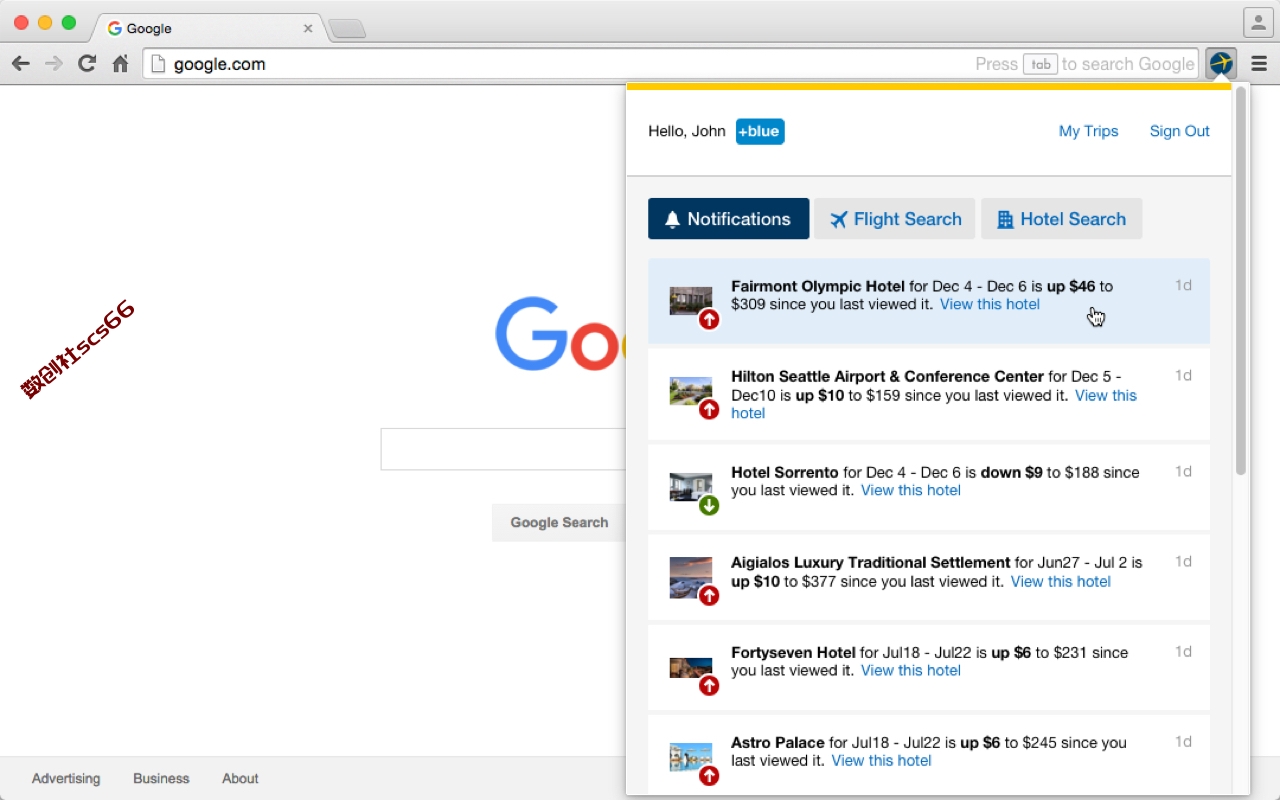The image size is (1280, 800).
Task: Go back with the browser back arrow
Action: [x=21, y=64]
